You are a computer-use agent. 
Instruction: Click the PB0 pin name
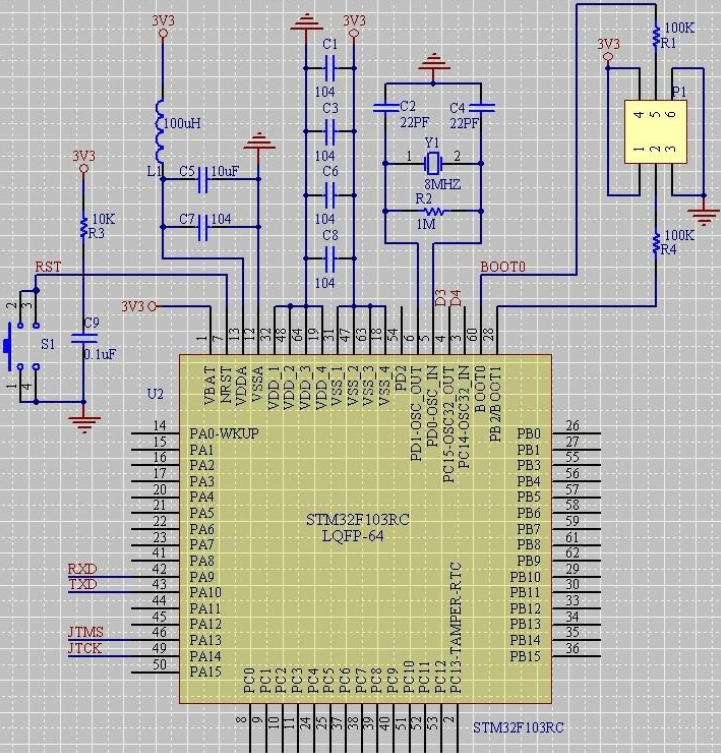click(x=529, y=434)
